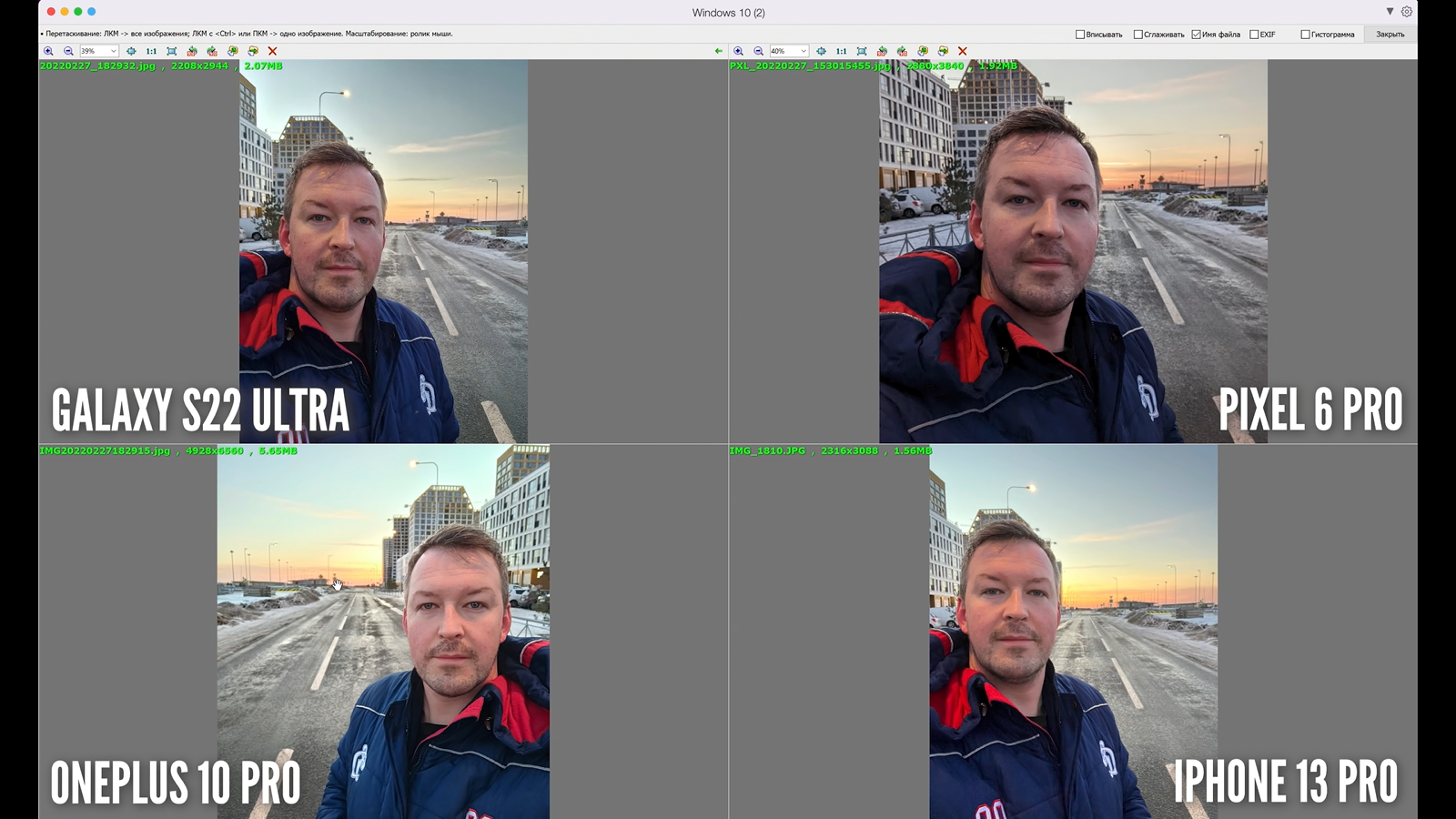
Task: Zoom in on the right pane image
Action: pyautogui.click(x=738, y=51)
